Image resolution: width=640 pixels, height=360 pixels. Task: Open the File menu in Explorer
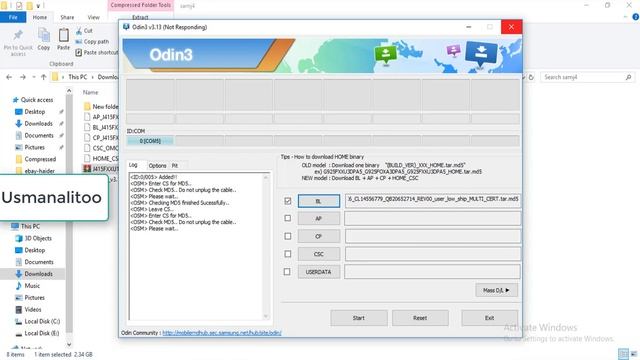point(13,17)
